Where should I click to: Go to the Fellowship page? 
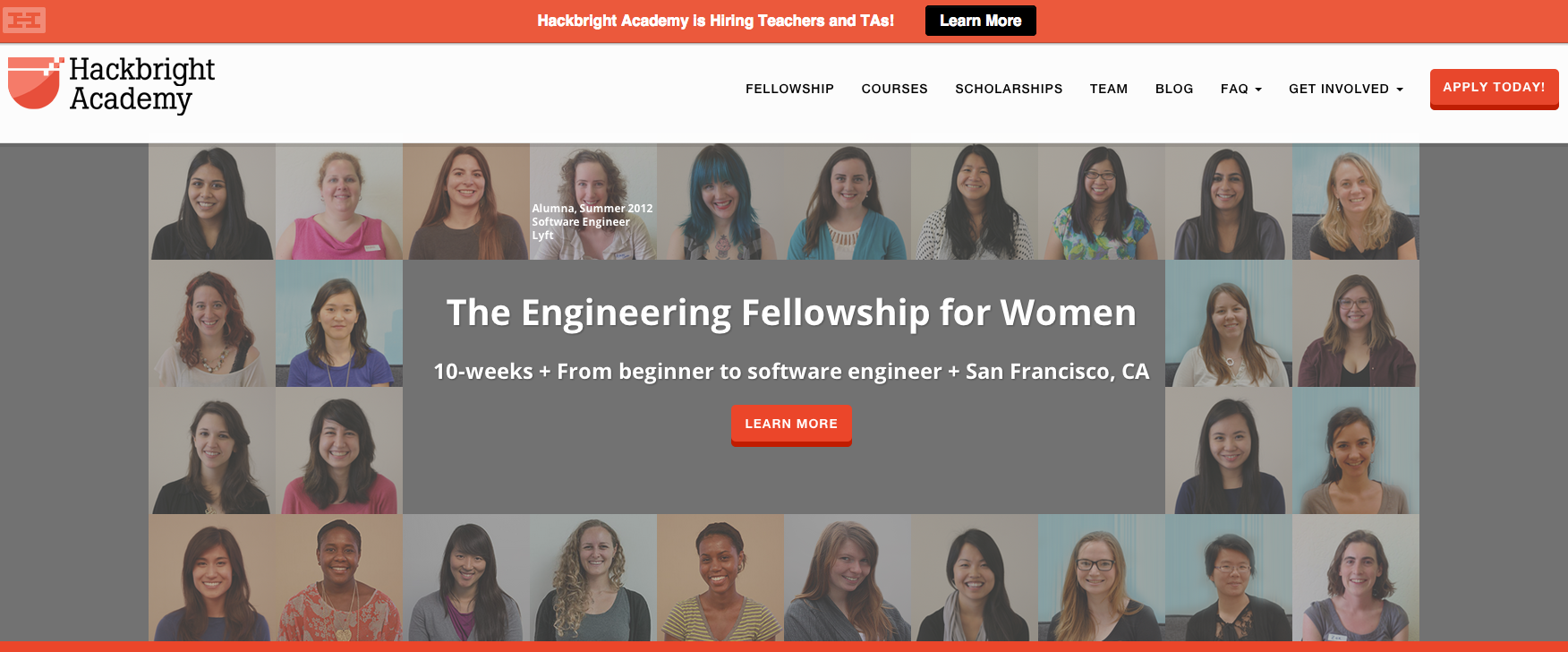(789, 89)
